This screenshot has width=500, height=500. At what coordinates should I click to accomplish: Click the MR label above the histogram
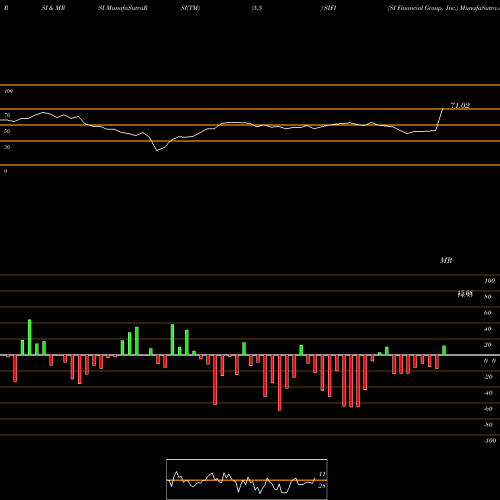coord(446,260)
